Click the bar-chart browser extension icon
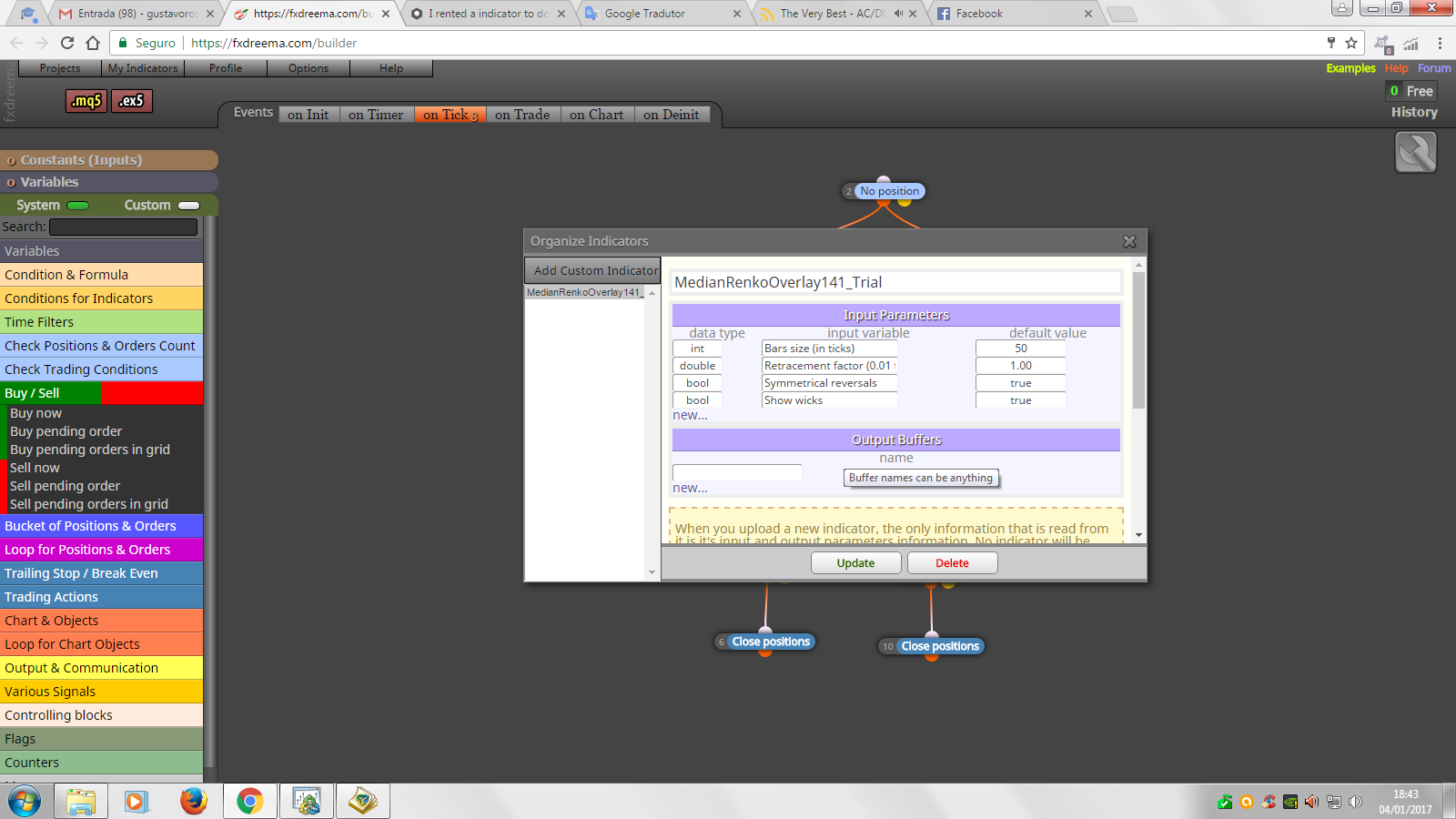1456x819 pixels. click(1411, 43)
